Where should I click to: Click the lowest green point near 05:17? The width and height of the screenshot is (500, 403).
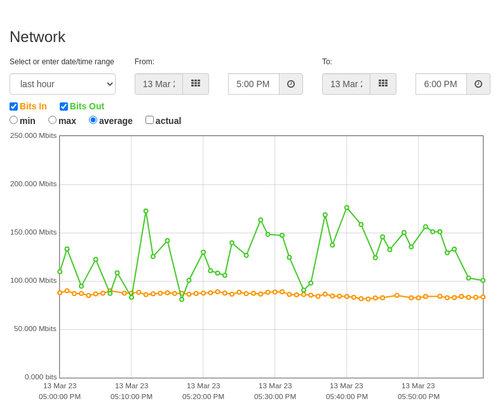coord(182,299)
